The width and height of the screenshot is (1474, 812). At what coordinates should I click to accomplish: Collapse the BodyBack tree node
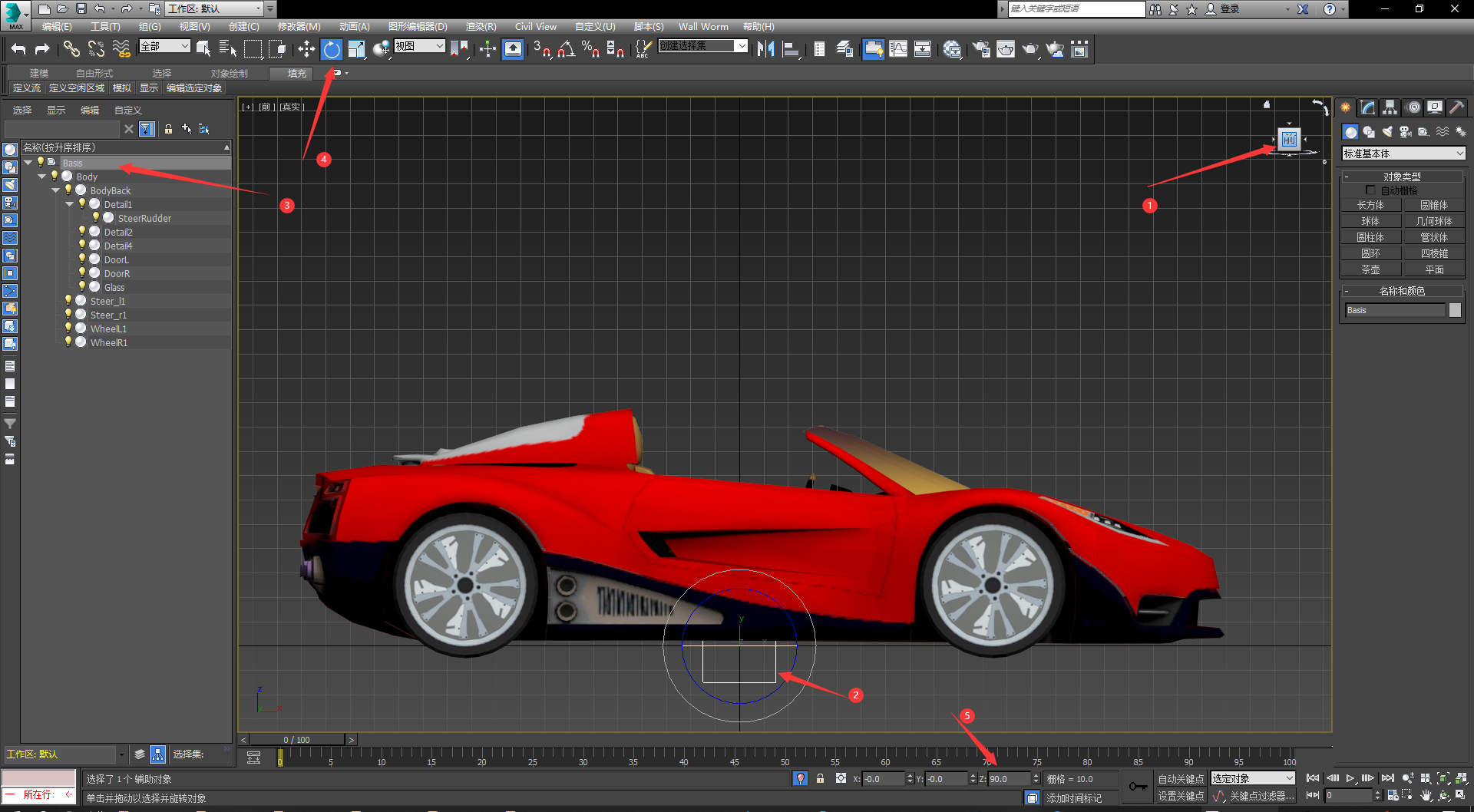point(56,190)
